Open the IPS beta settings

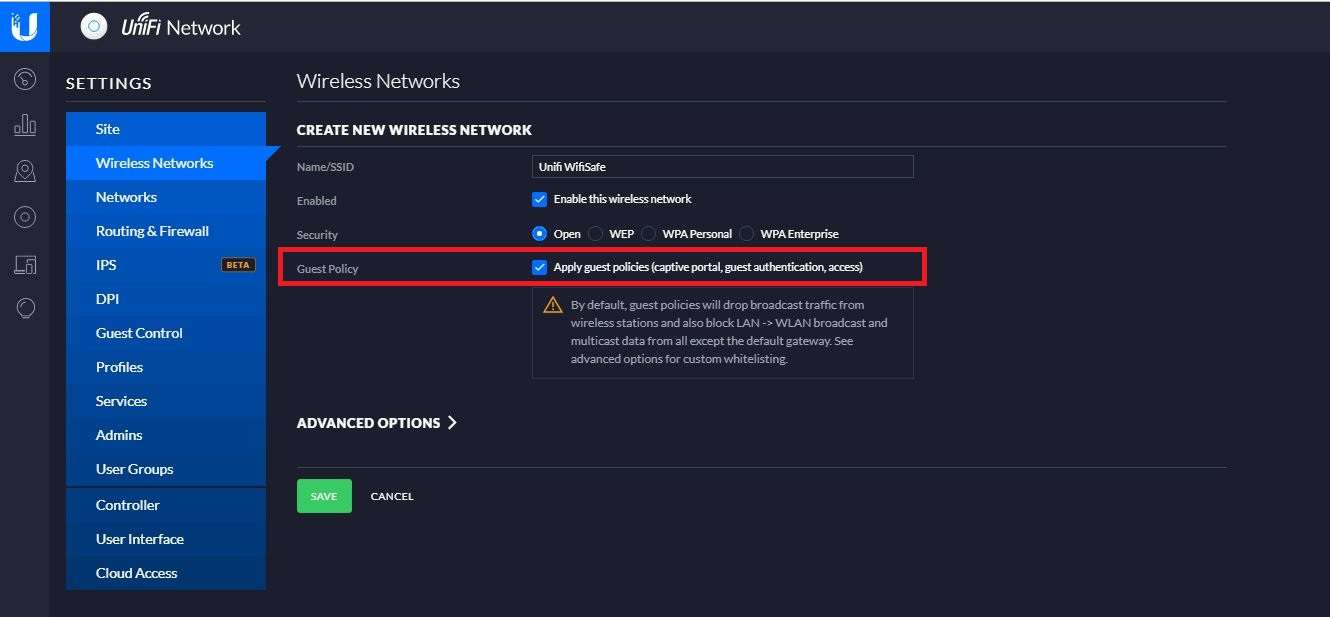(106, 265)
